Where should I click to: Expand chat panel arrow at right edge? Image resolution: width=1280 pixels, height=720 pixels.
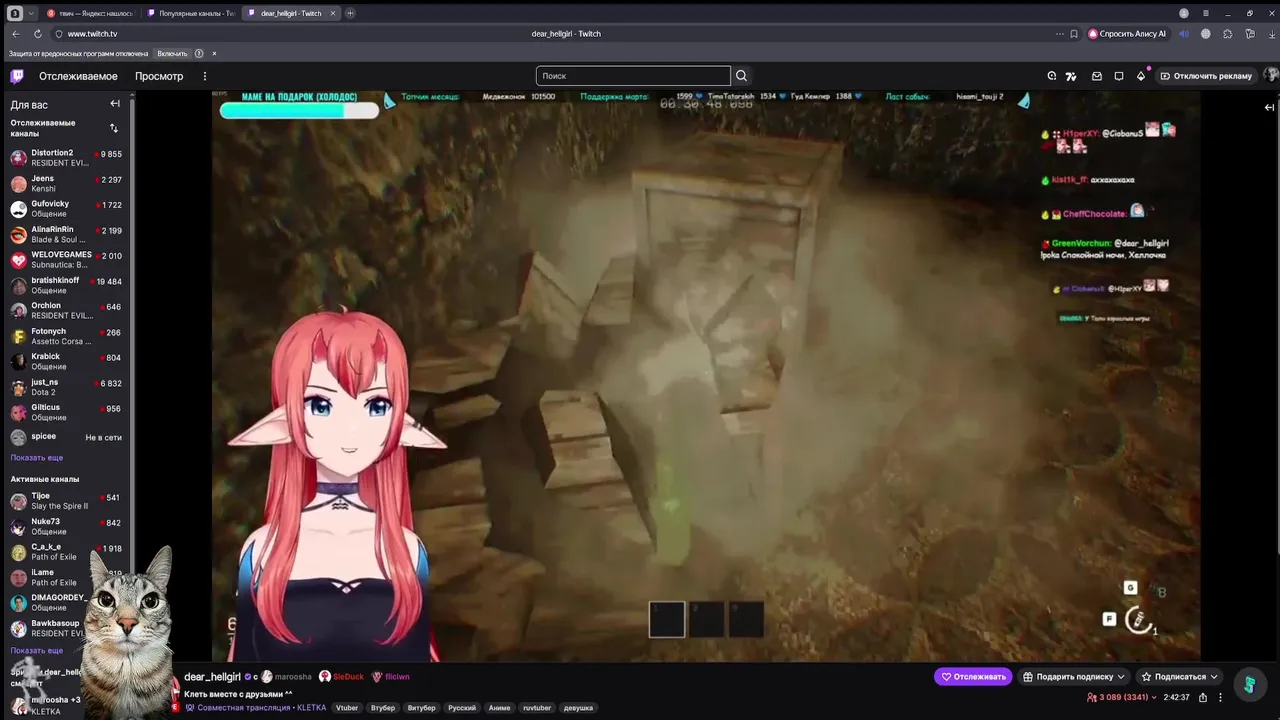(x=1269, y=107)
